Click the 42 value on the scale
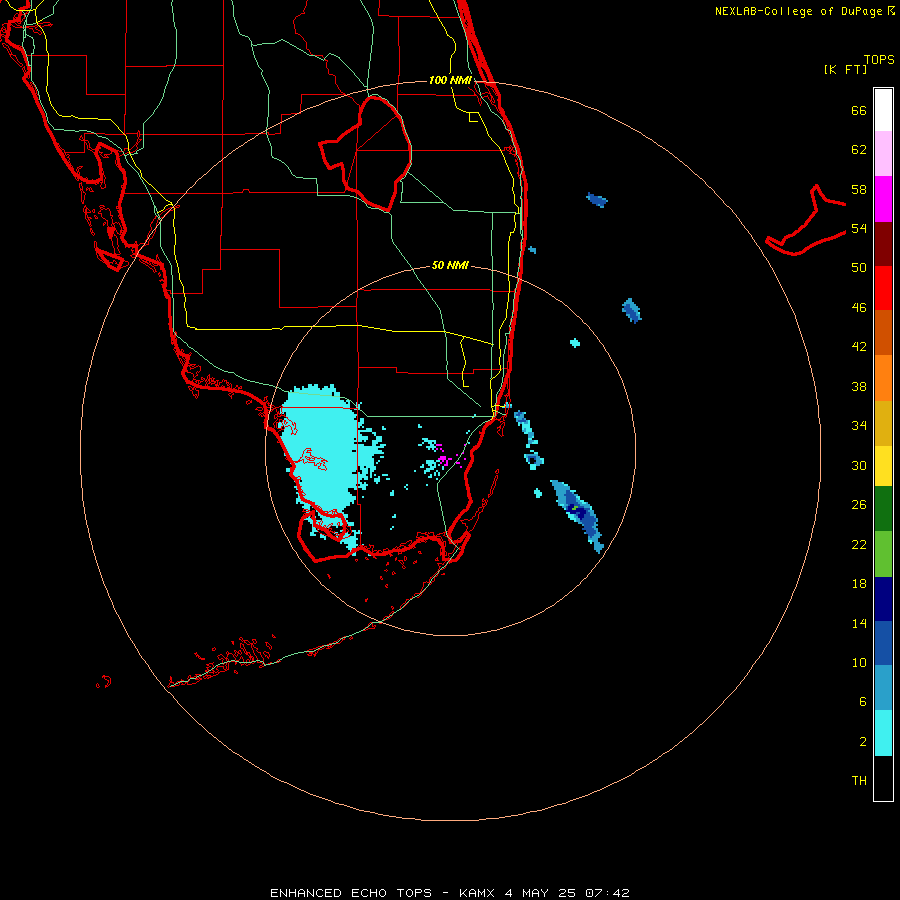Screen dimensions: 900x900 point(859,347)
